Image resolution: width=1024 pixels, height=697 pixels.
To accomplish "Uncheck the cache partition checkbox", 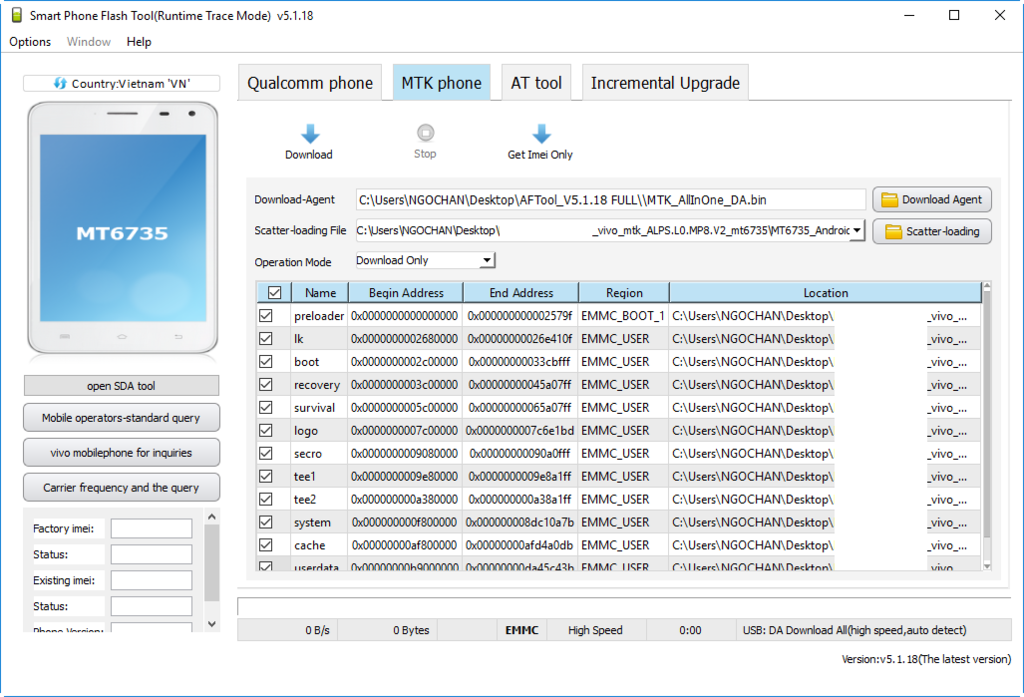I will [x=266, y=545].
